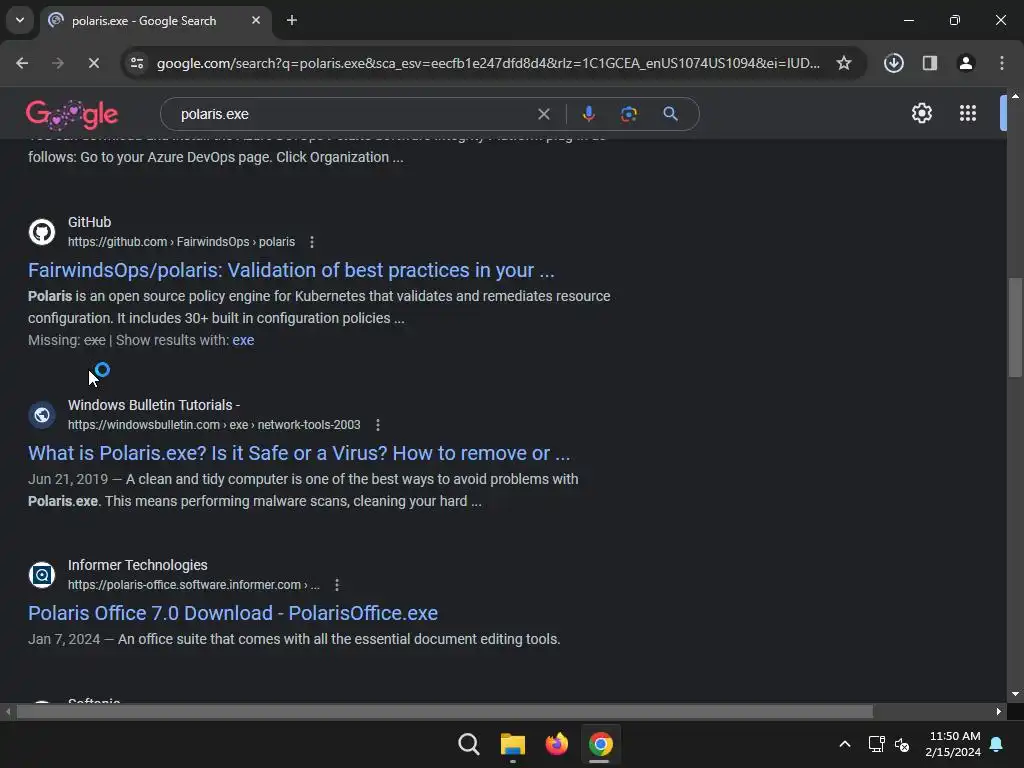
Task: Open the notifications bell icon
Action: [x=997, y=744]
